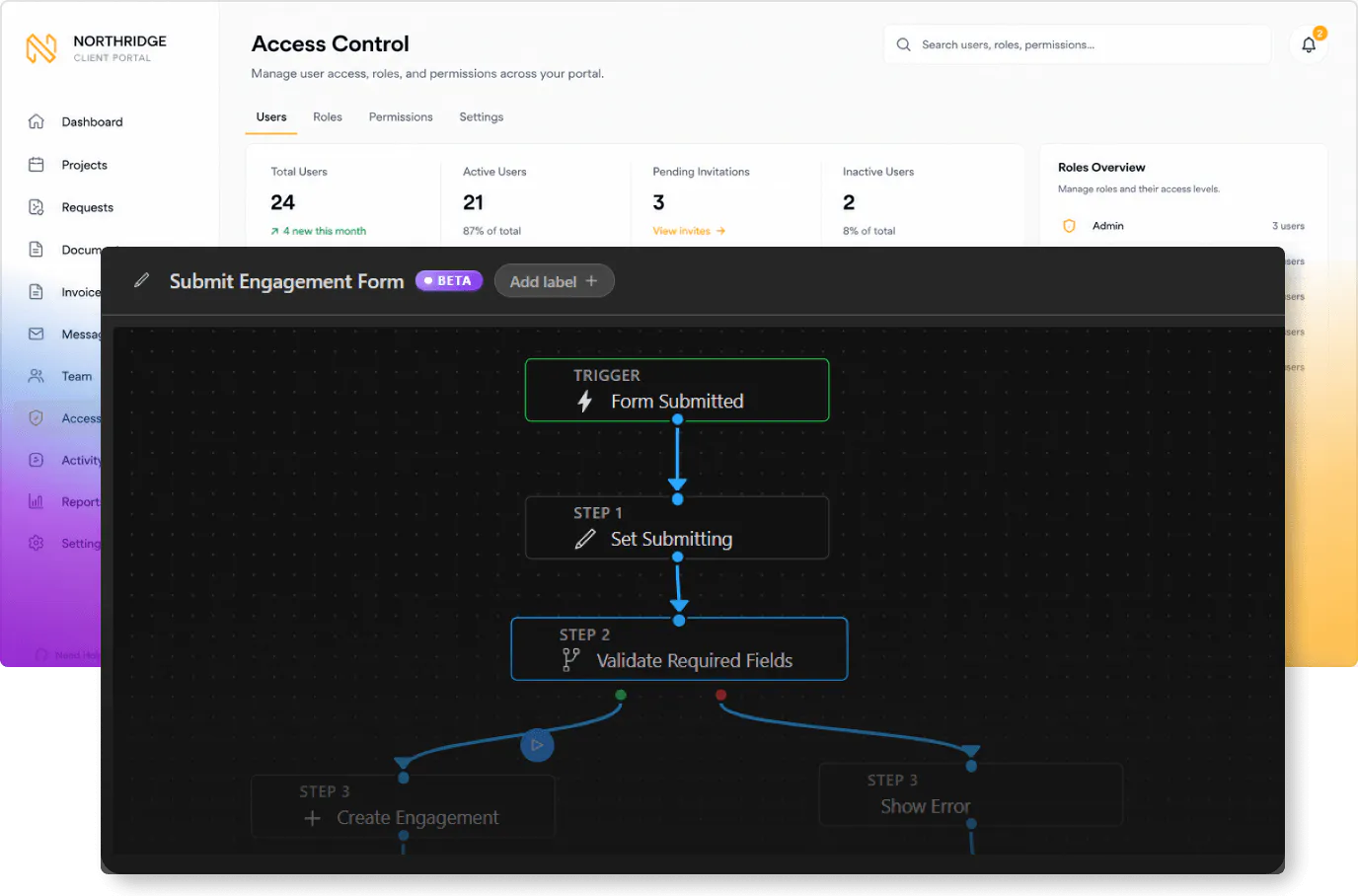Switch to the Users tab
The width and height of the screenshot is (1358, 896).
(271, 116)
